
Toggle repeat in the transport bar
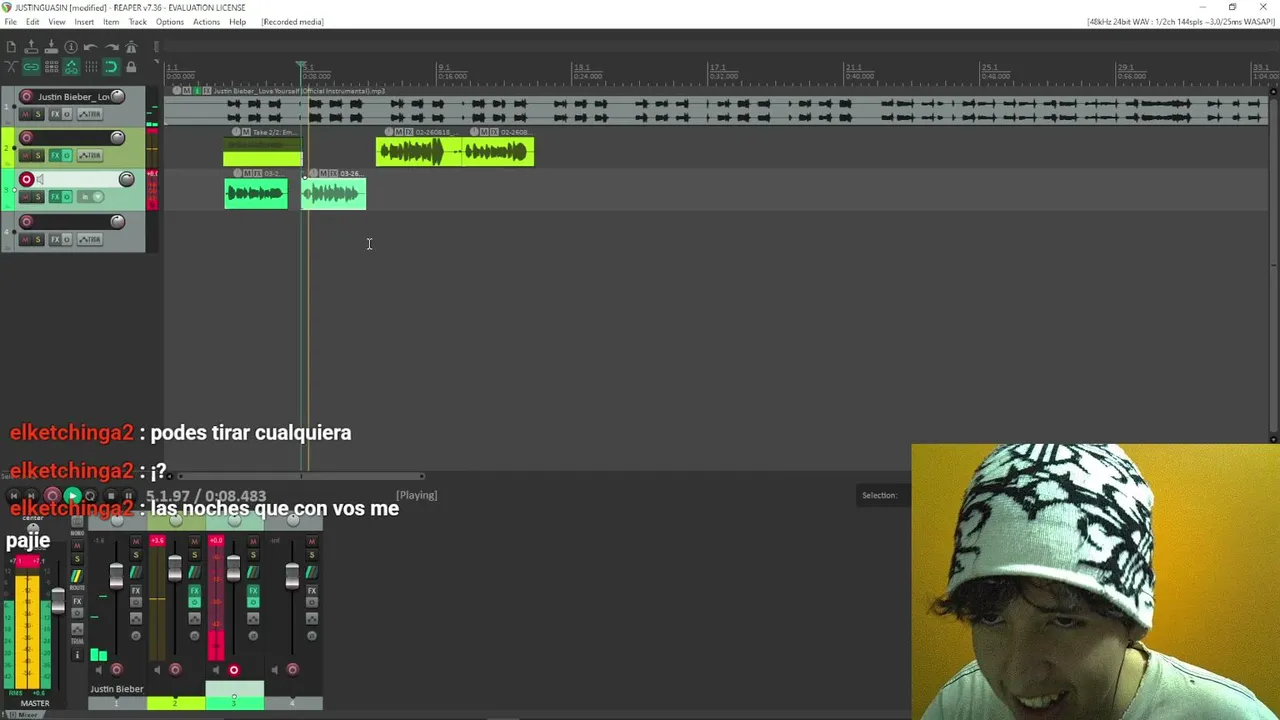(x=90, y=496)
